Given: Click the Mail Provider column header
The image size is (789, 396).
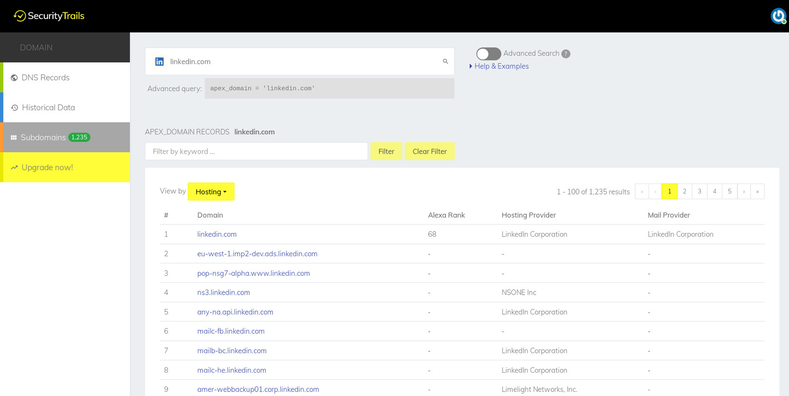Looking at the screenshot, I should [669, 215].
